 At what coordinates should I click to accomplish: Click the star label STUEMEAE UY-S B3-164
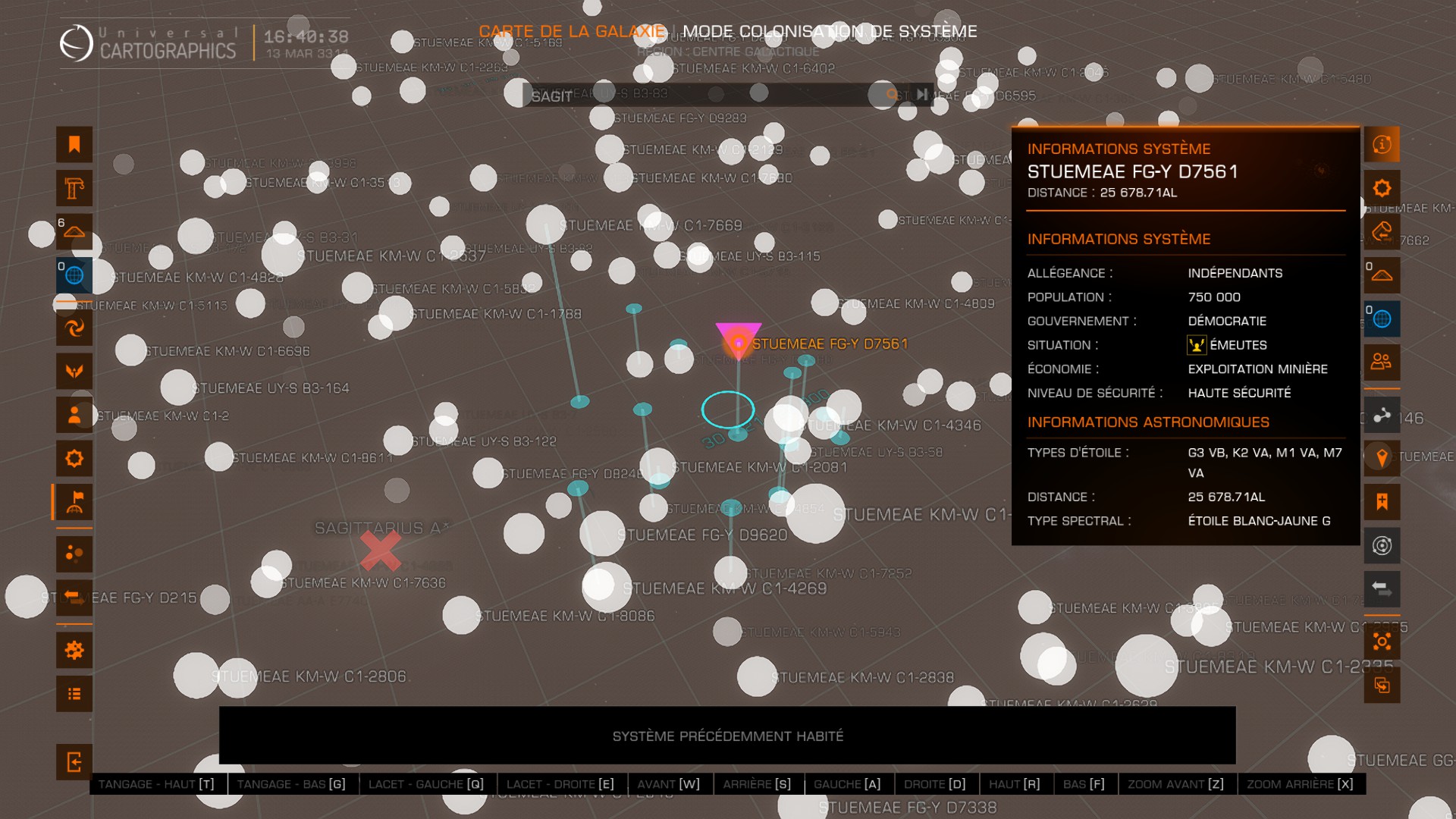click(x=271, y=388)
